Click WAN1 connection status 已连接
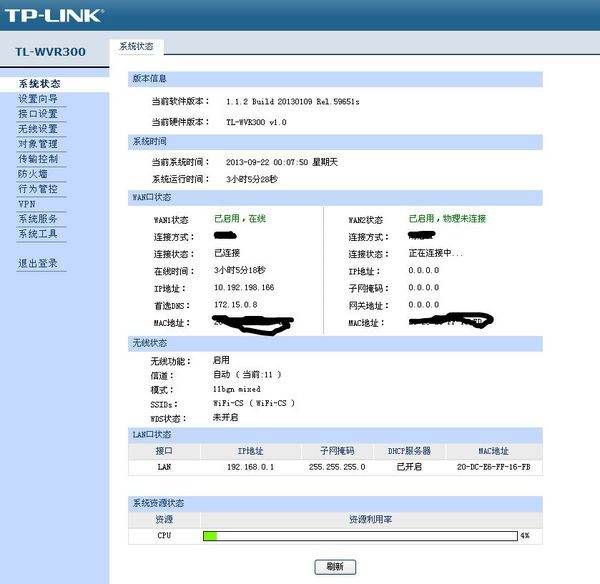The width and height of the screenshot is (600, 584). [x=227, y=253]
